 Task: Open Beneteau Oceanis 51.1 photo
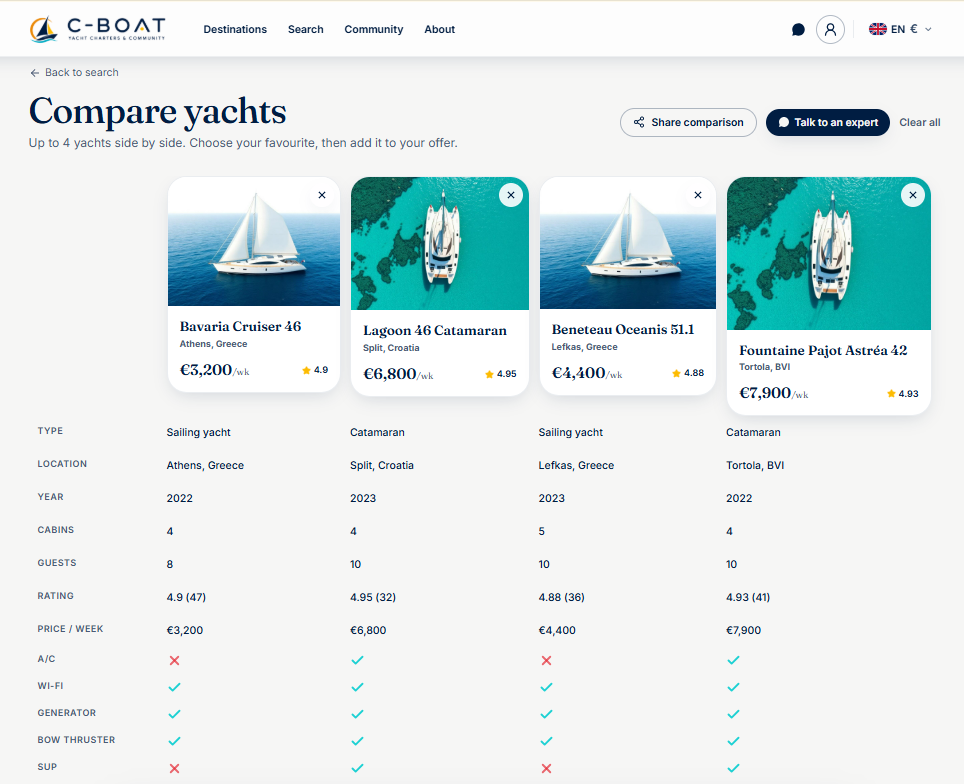[x=628, y=244]
